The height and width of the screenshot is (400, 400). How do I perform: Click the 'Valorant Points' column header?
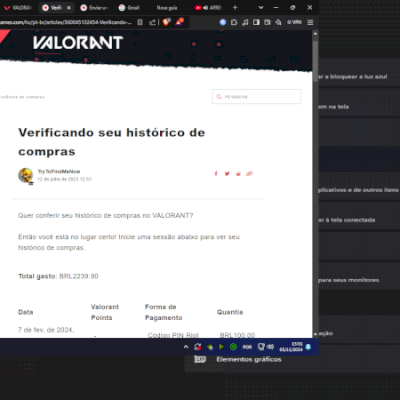point(105,312)
